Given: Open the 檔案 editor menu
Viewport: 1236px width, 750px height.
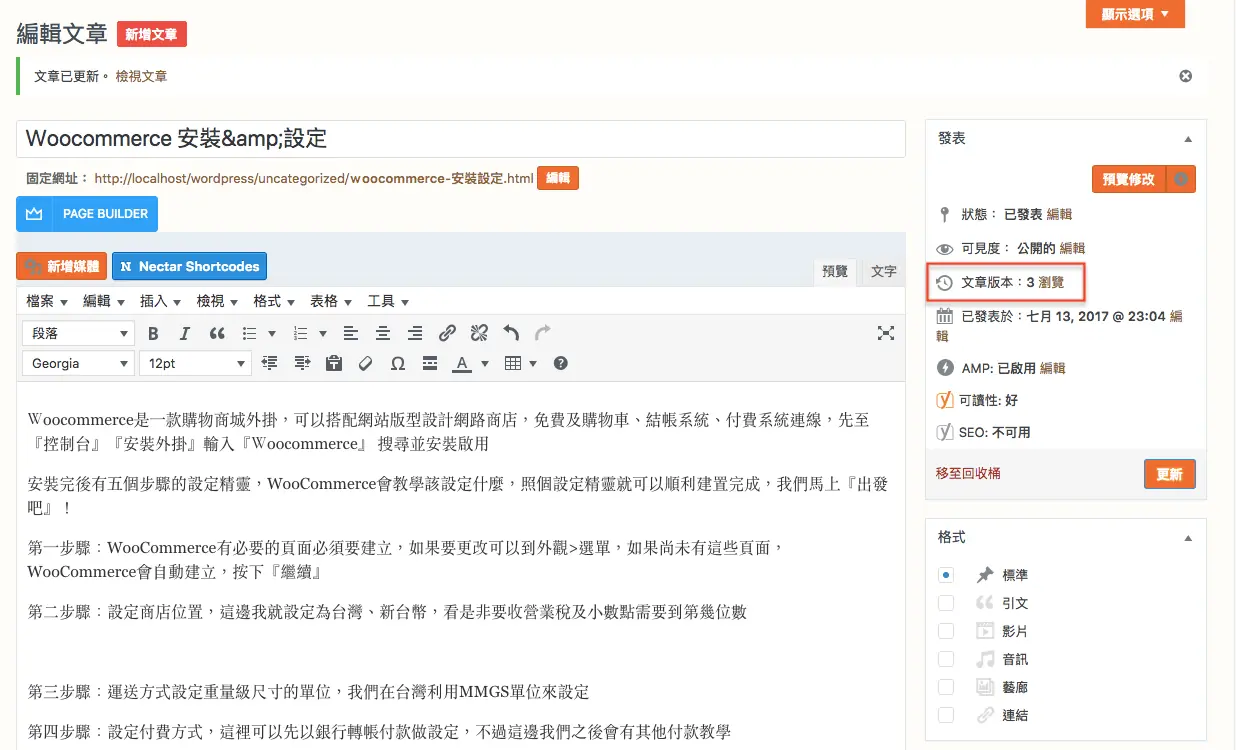Looking at the screenshot, I should pyautogui.click(x=47, y=301).
